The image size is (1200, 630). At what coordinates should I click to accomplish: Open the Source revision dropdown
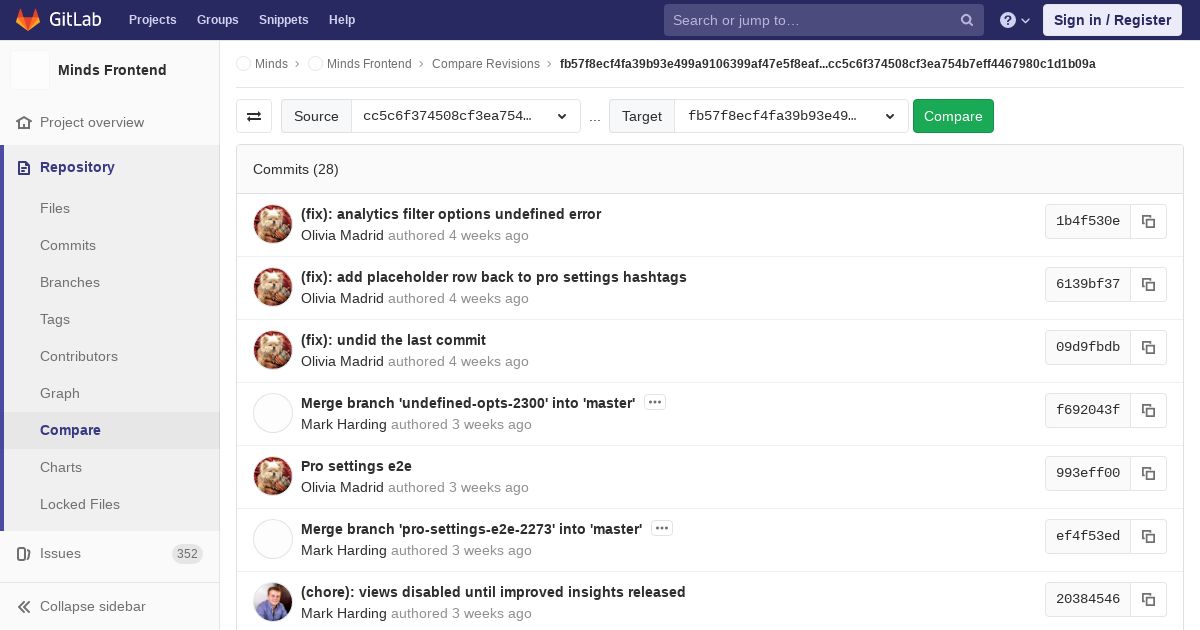(466, 116)
